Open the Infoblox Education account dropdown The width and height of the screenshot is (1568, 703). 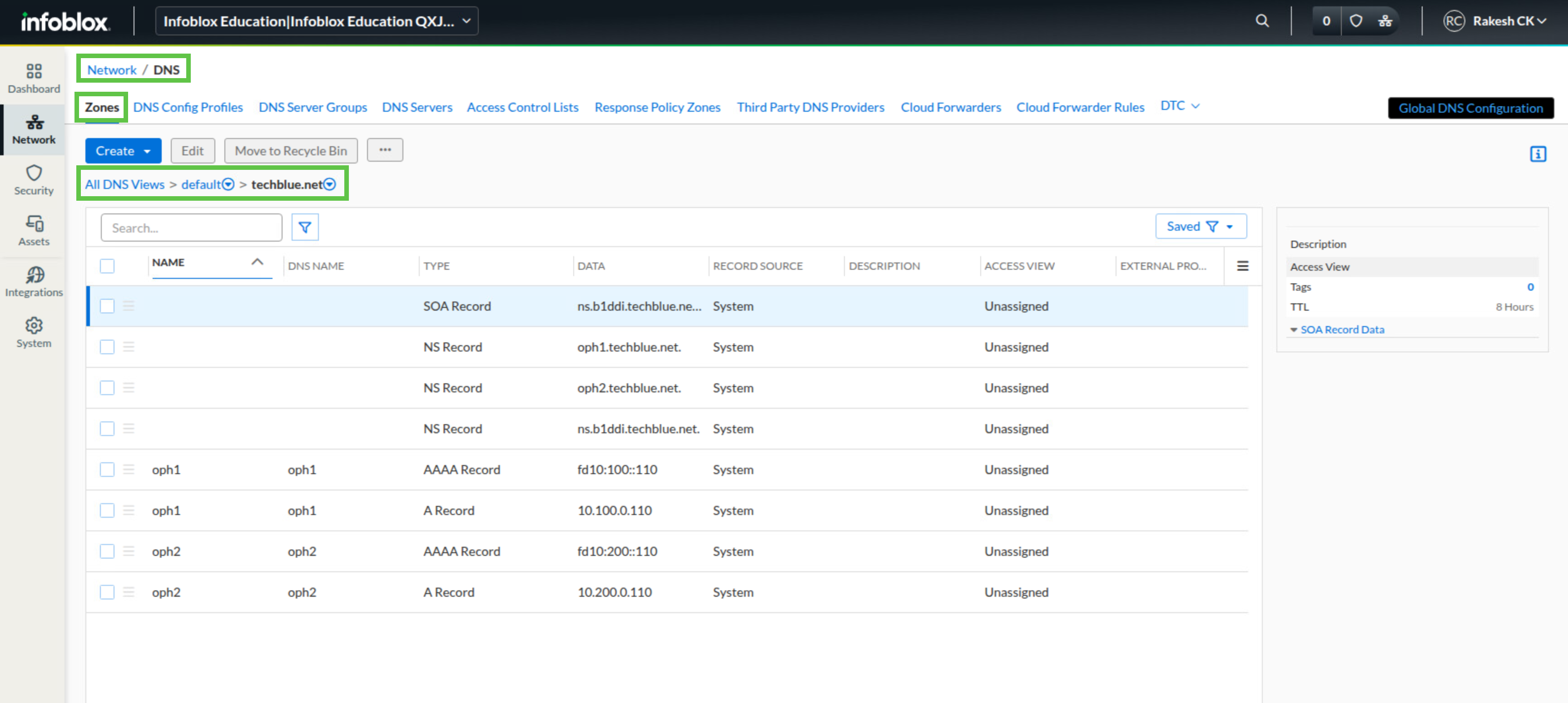317,21
